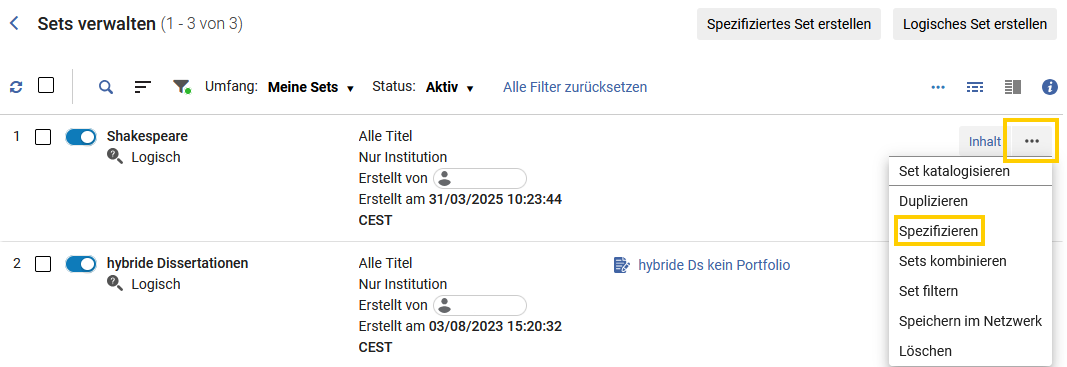Click the refresh icon in the toolbar
The width and height of the screenshot is (1067, 367).
[x=16, y=87]
